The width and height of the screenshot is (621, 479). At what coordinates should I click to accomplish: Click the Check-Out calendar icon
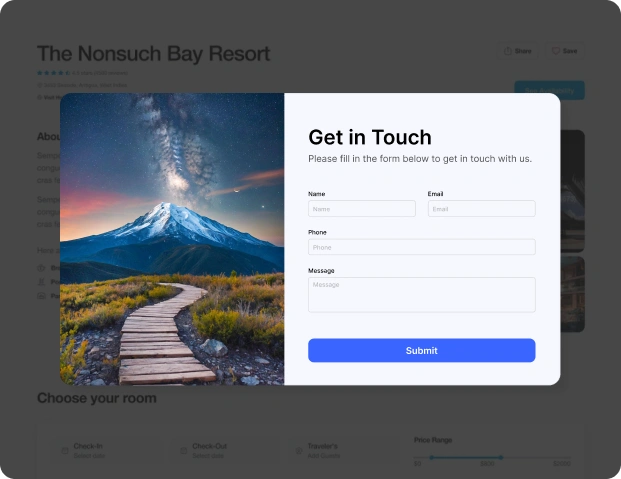point(184,451)
